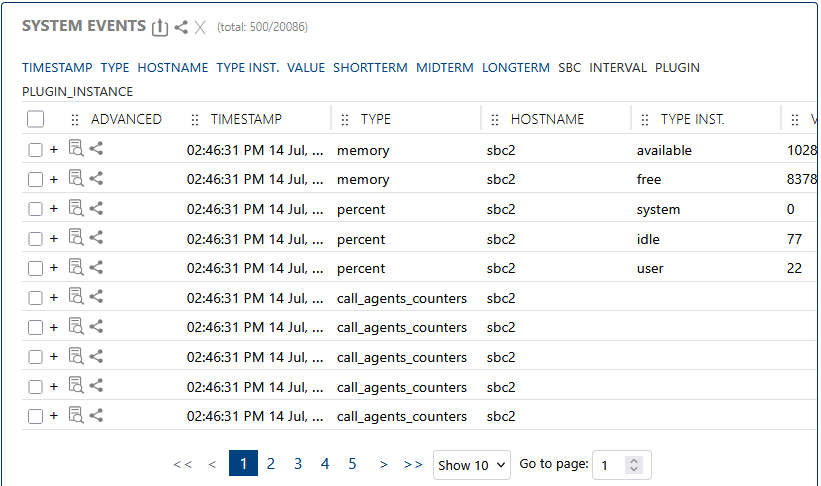The width and height of the screenshot is (821, 486).
Task: Check the percent system row checkbox
Action: pos(36,209)
